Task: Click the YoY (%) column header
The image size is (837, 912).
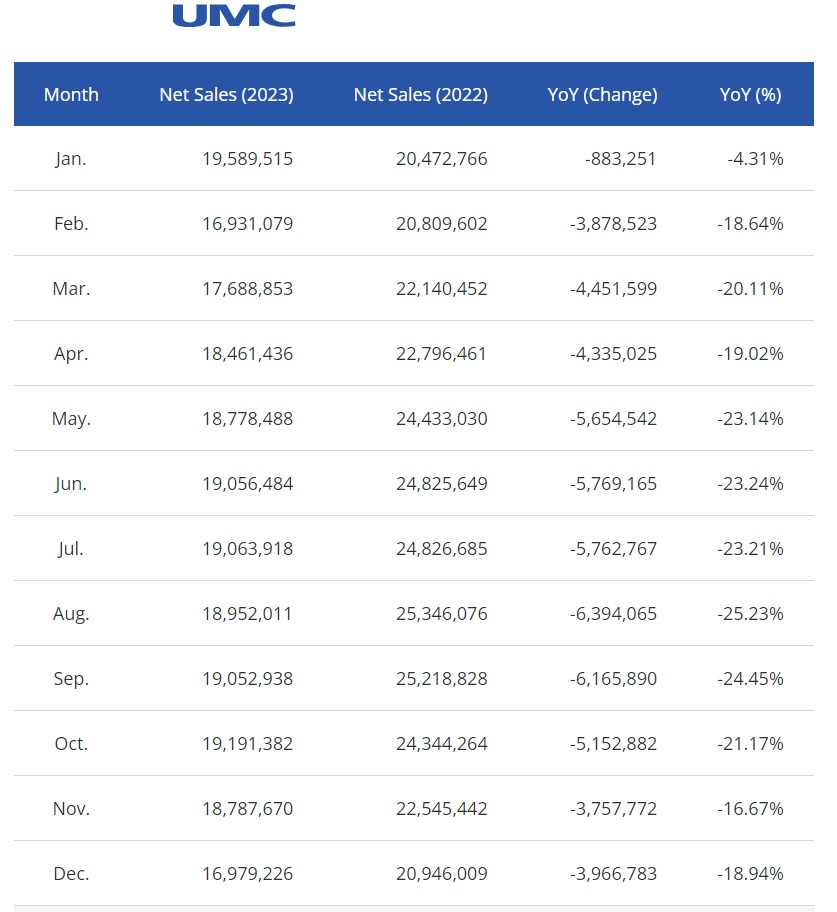Action: (x=750, y=95)
